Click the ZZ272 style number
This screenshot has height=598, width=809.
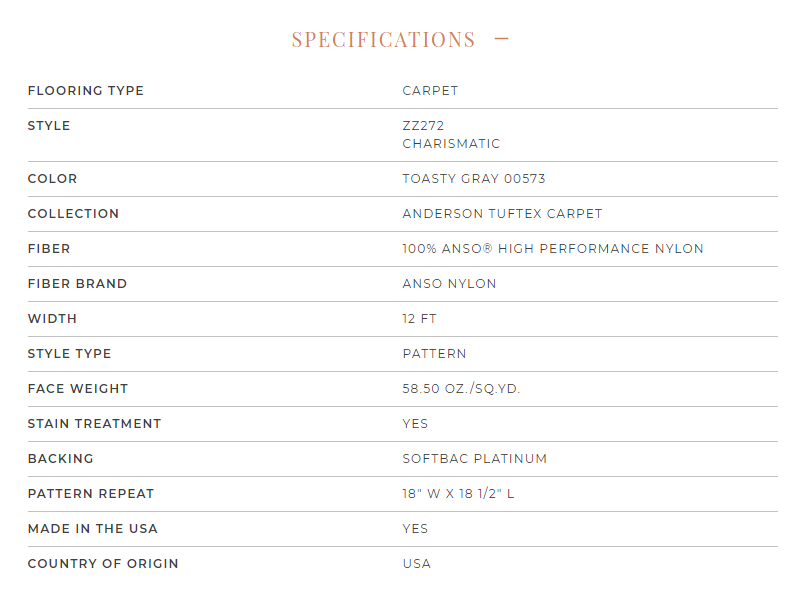click(x=423, y=125)
